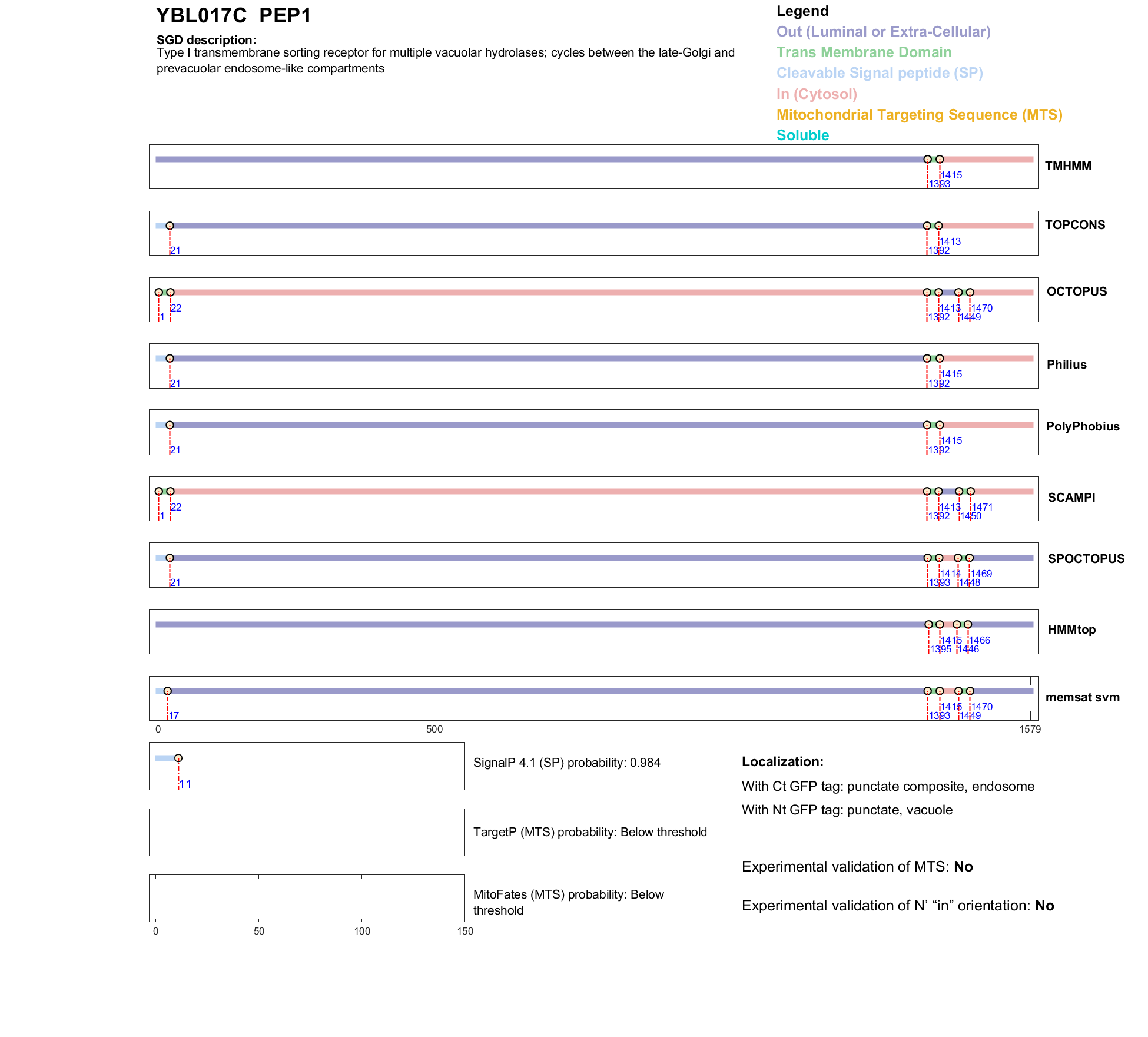Click the 1579 axis end label
Viewport: 1148px width, 1037px height.
tap(1030, 729)
